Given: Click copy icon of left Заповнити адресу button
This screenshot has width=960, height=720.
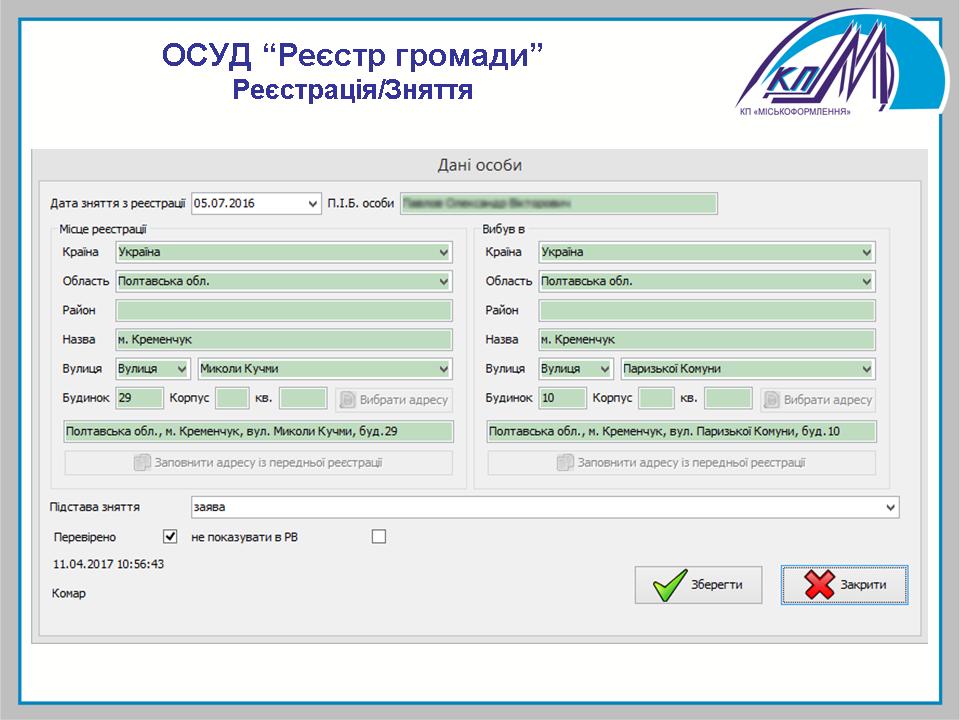Looking at the screenshot, I should coord(141,463).
